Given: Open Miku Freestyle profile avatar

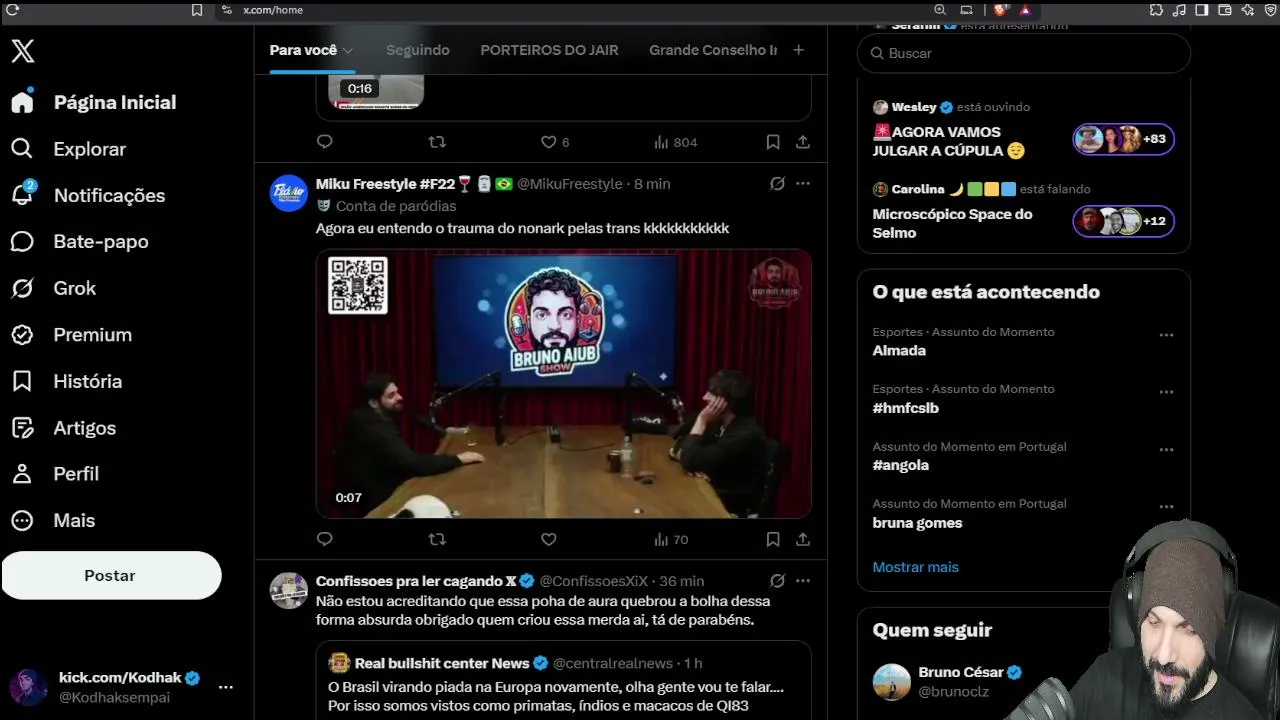Looking at the screenshot, I should (289, 193).
